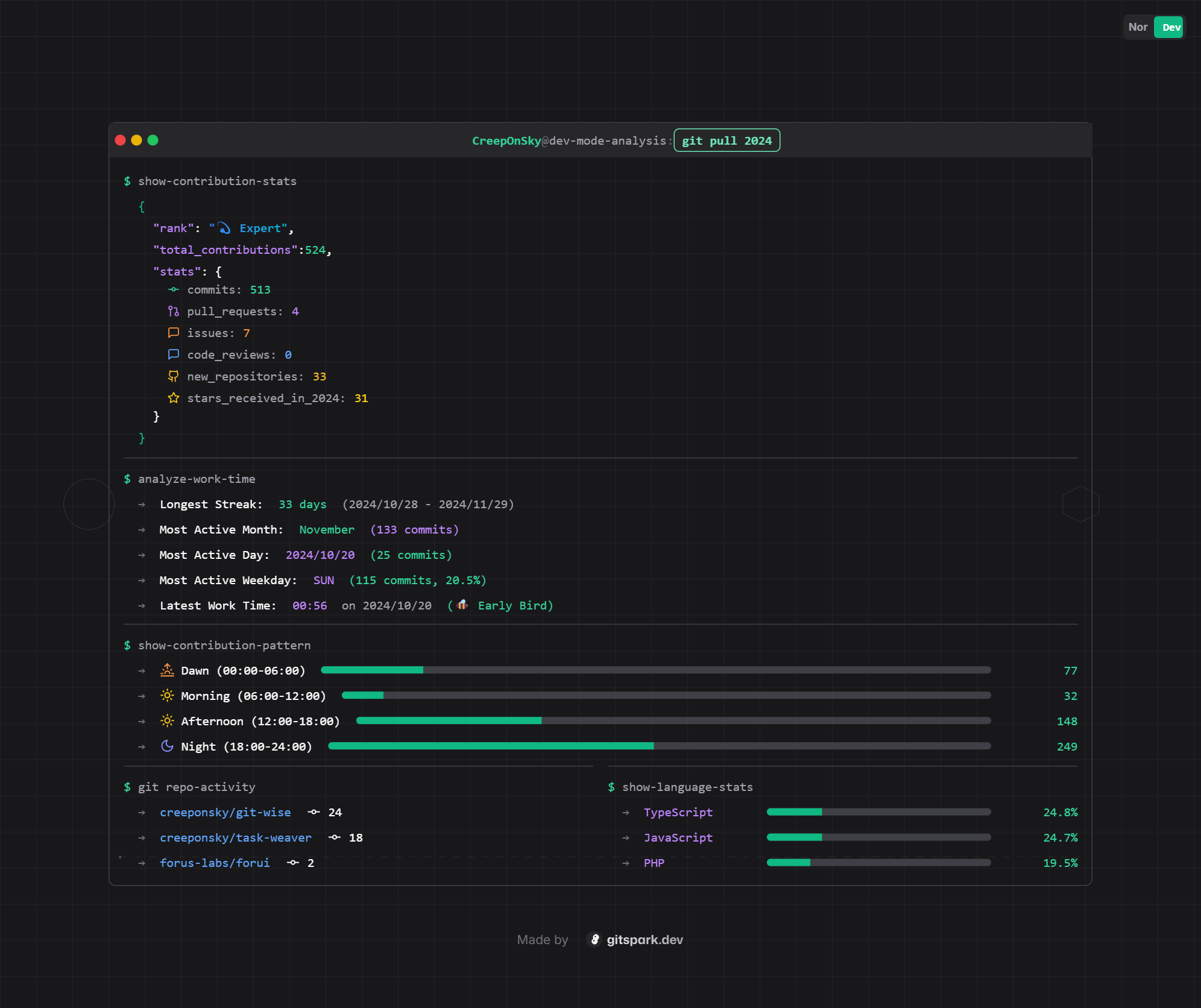Switch to Nor mode
The height and width of the screenshot is (1008, 1201).
(x=1138, y=27)
